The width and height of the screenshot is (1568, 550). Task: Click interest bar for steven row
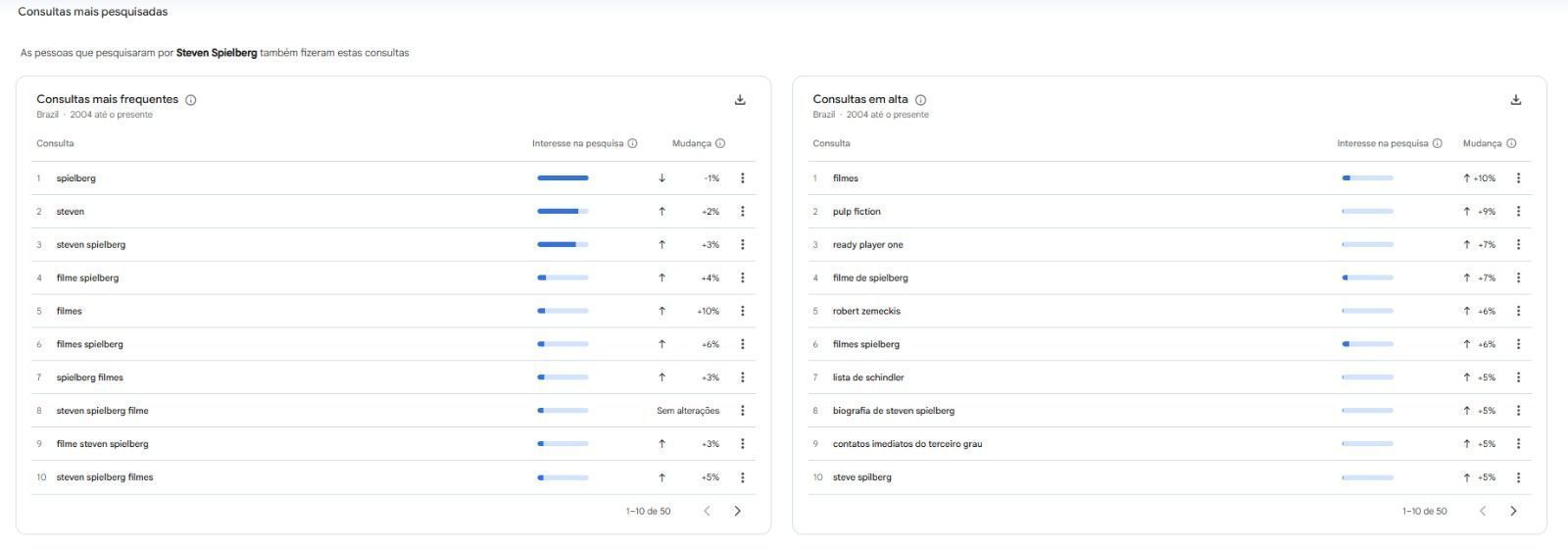pyautogui.click(x=563, y=212)
